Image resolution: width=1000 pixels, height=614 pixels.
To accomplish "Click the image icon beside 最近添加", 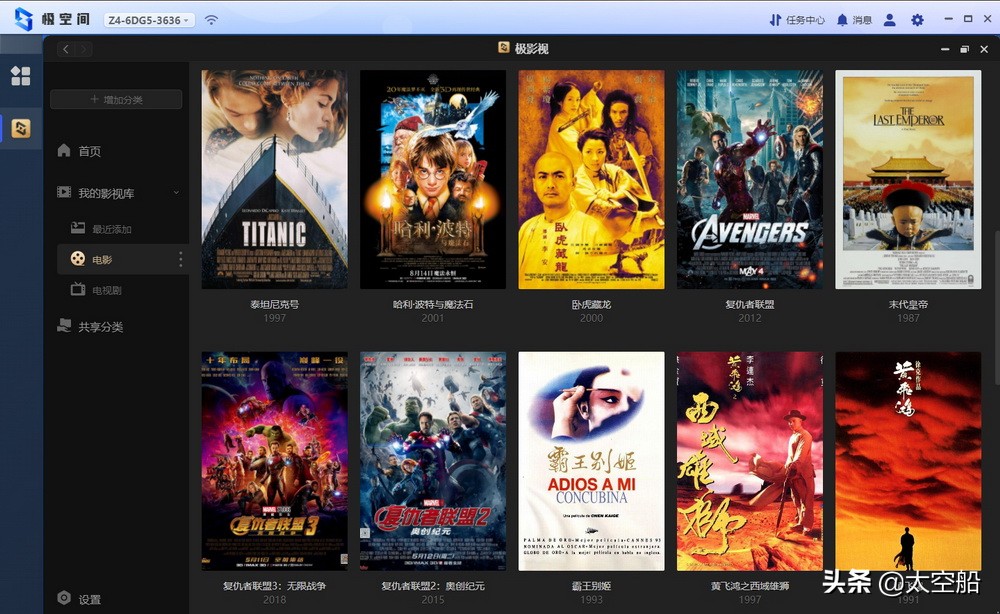I will coord(78,228).
